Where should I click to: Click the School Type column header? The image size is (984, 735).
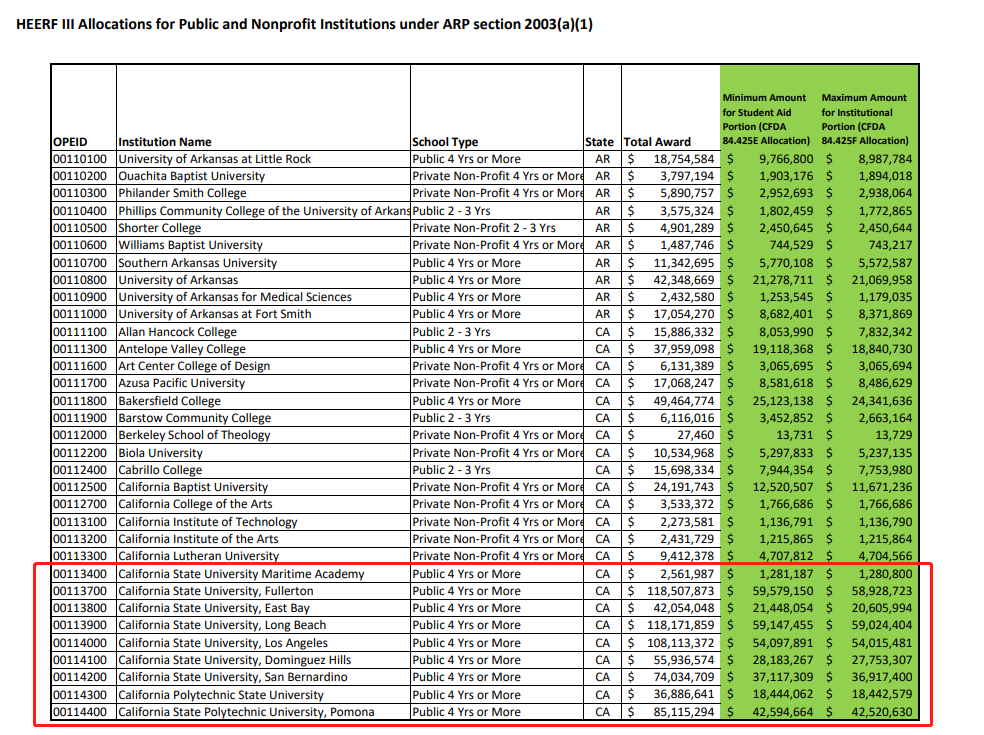(445, 142)
